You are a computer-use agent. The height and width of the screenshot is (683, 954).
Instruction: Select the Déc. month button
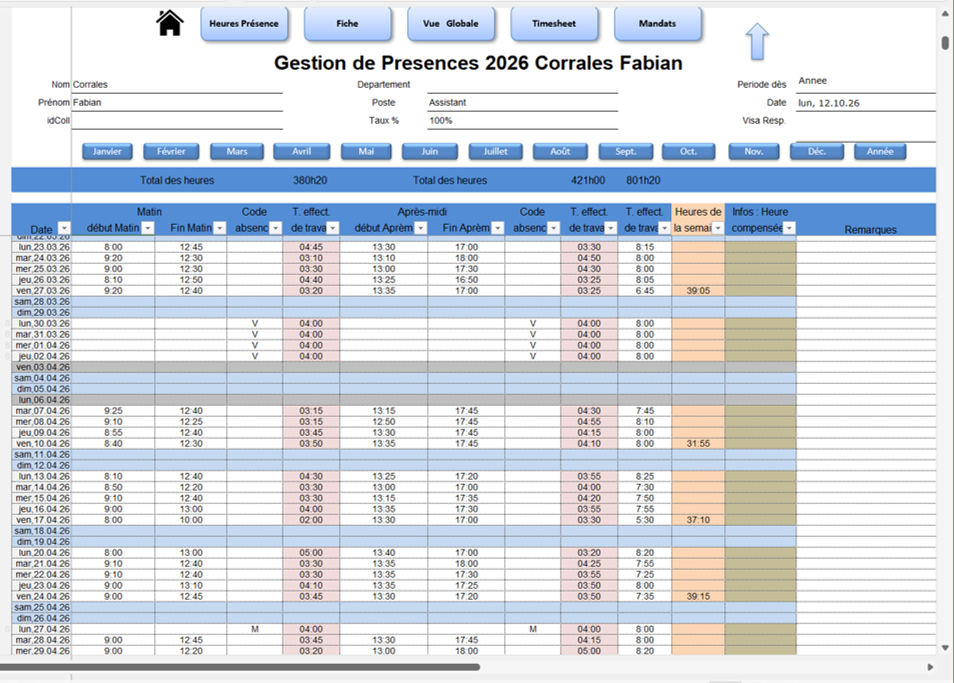coord(817,151)
